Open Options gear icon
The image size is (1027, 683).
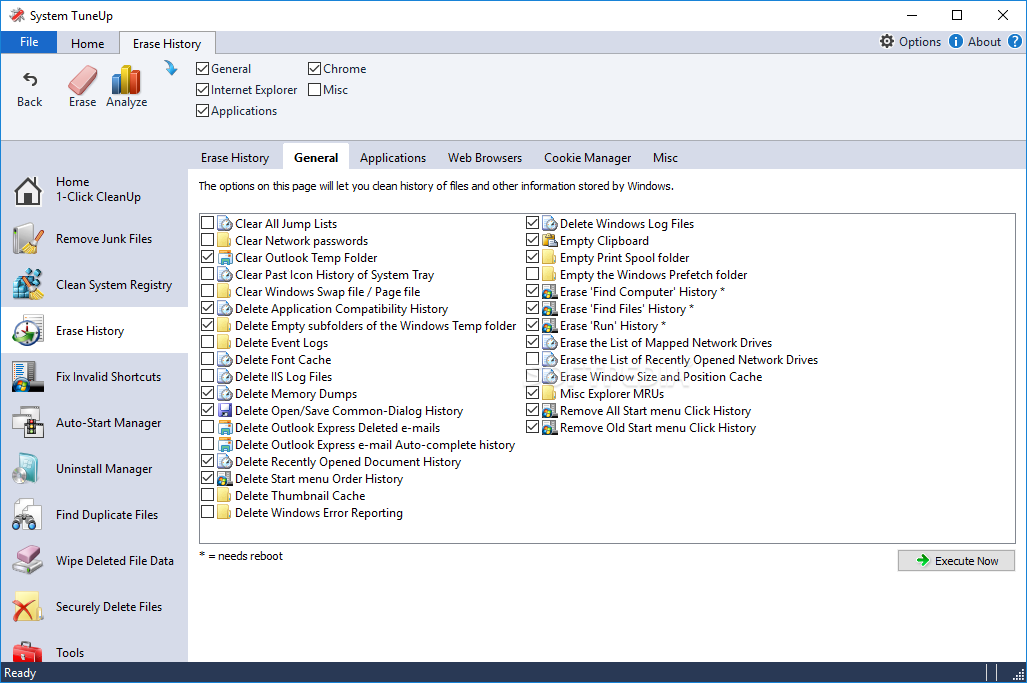tap(887, 41)
